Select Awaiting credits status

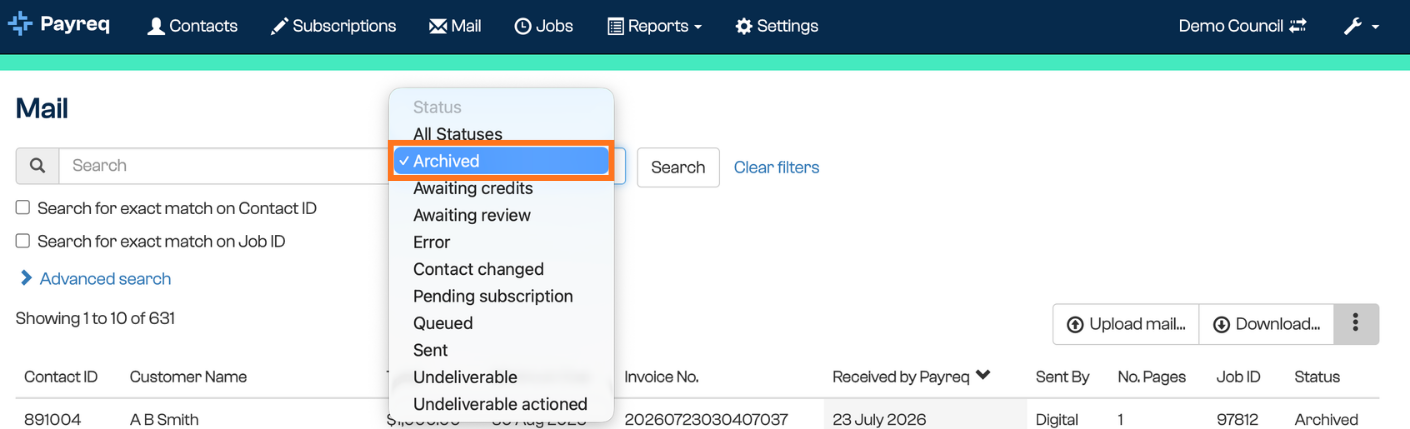(x=501, y=188)
